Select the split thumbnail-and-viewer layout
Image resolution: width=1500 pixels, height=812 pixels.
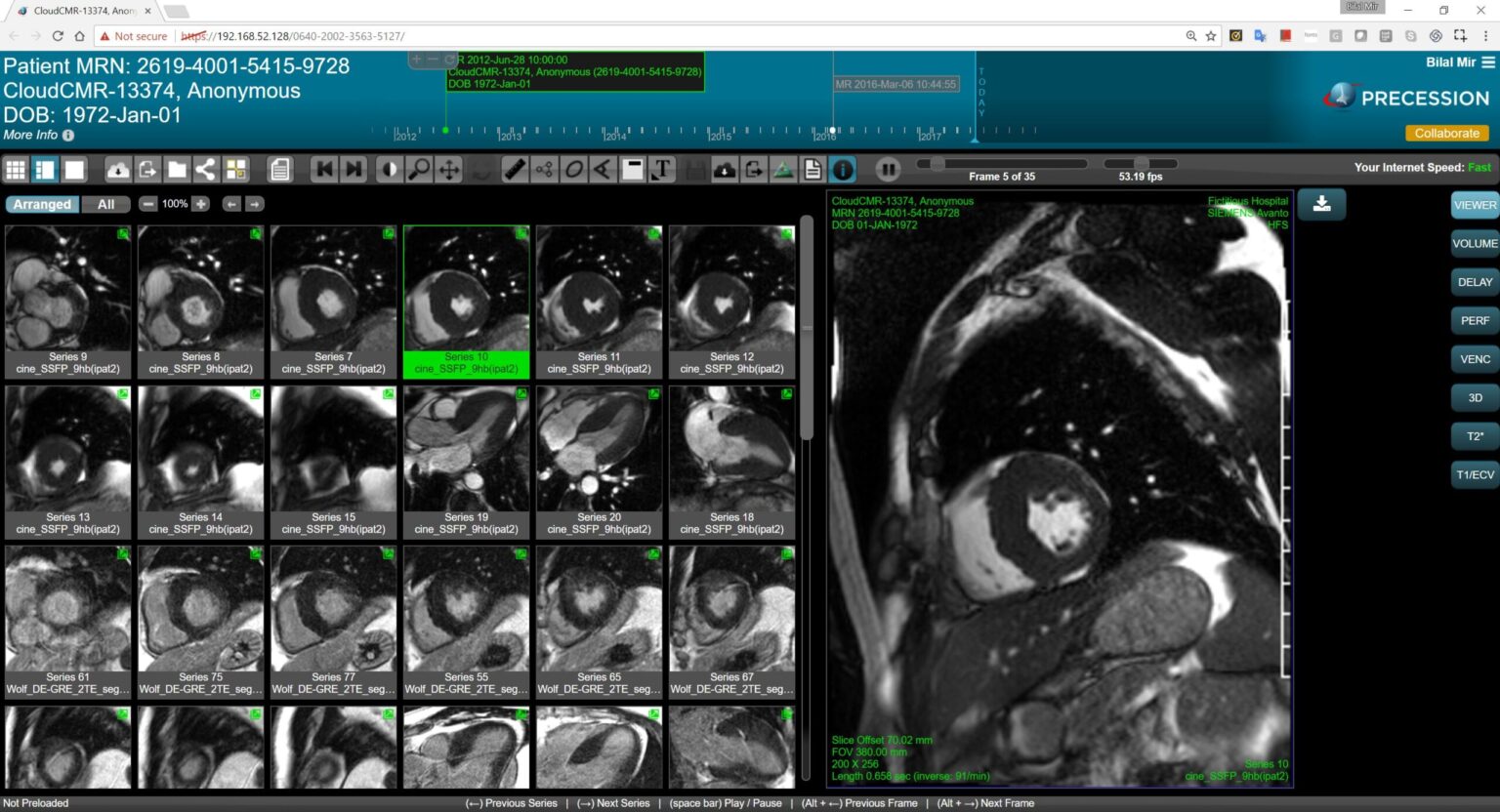pos(45,170)
